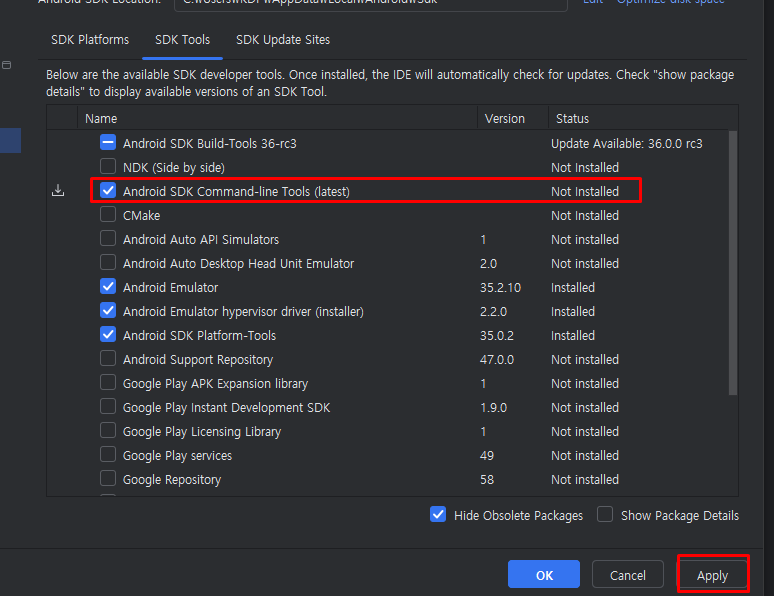Enable the CMake checkbox

click(108, 214)
